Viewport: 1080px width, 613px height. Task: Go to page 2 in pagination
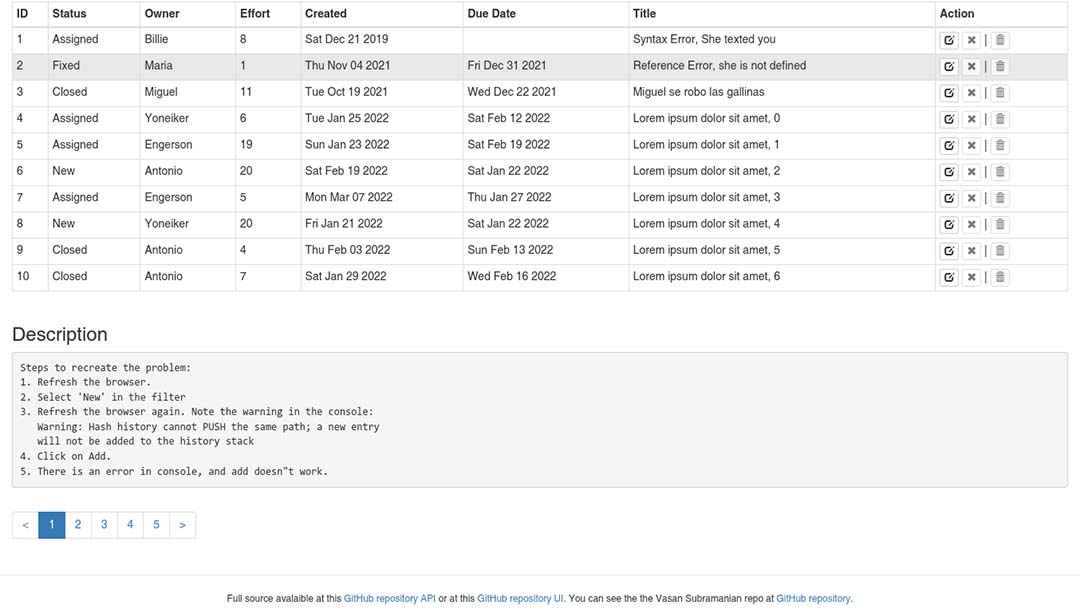coord(78,525)
